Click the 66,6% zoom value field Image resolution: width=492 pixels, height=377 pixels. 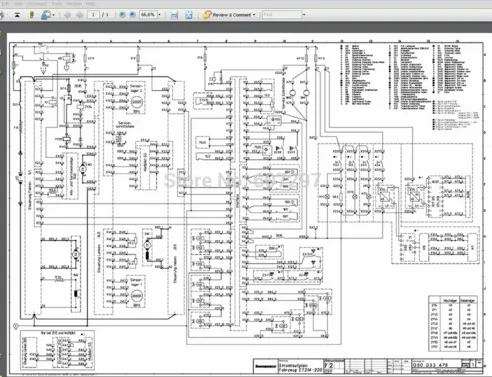pyautogui.click(x=148, y=15)
